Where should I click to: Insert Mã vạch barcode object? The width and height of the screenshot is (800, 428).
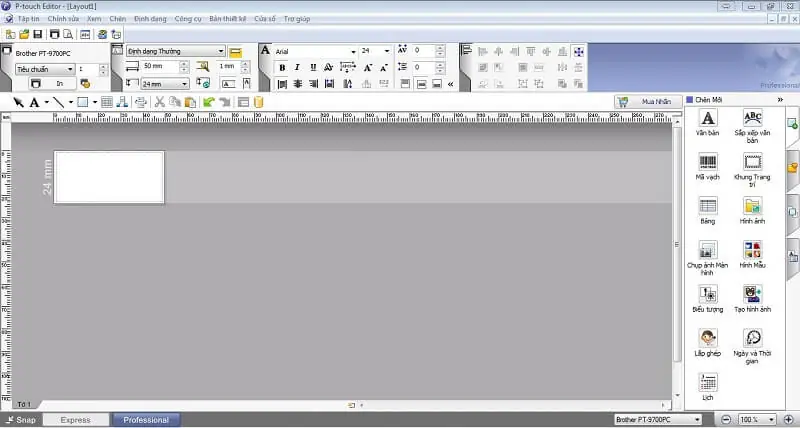708,166
